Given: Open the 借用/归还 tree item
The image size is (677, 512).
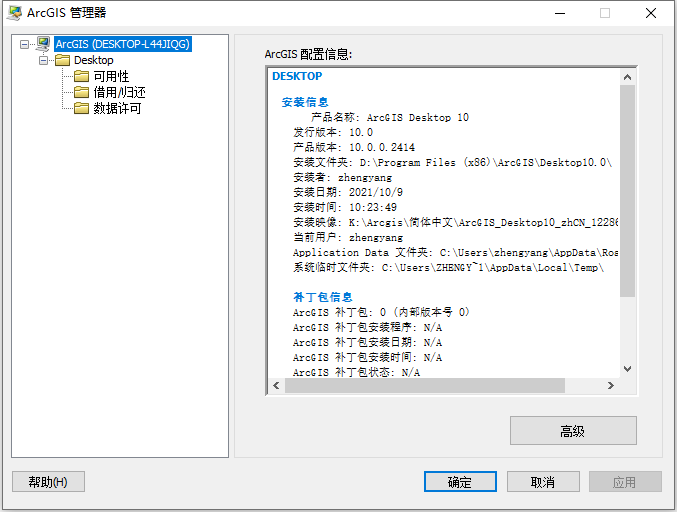Looking at the screenshot, I should coord(120,92).
